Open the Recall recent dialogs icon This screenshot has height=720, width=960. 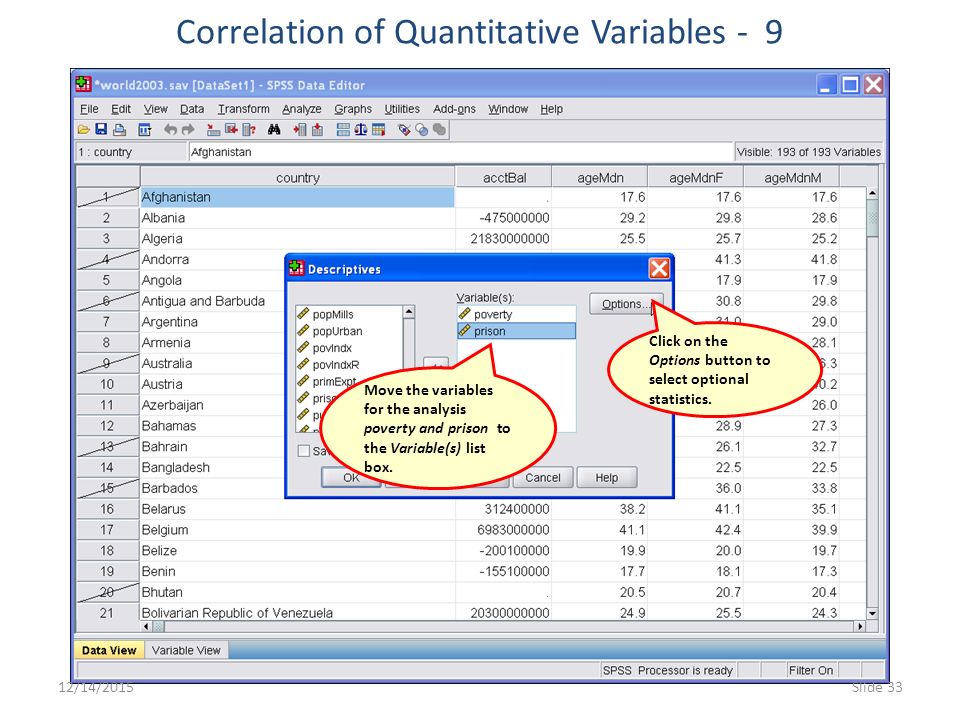(144, 130)
